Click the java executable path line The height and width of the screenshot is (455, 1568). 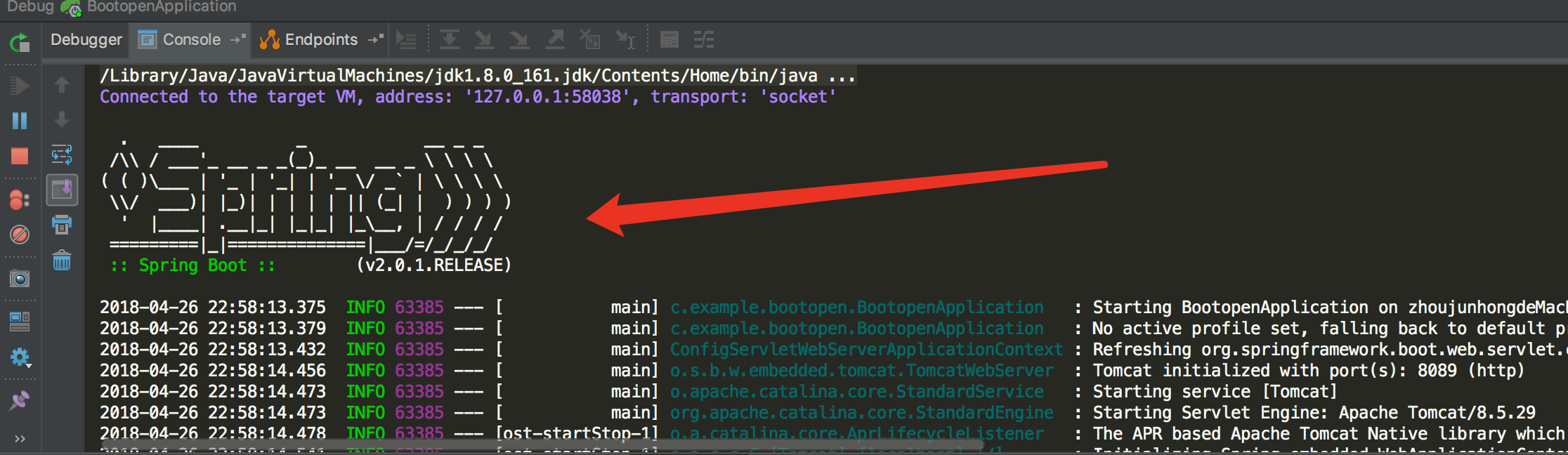pyautogui.click(x=478, y=76)
